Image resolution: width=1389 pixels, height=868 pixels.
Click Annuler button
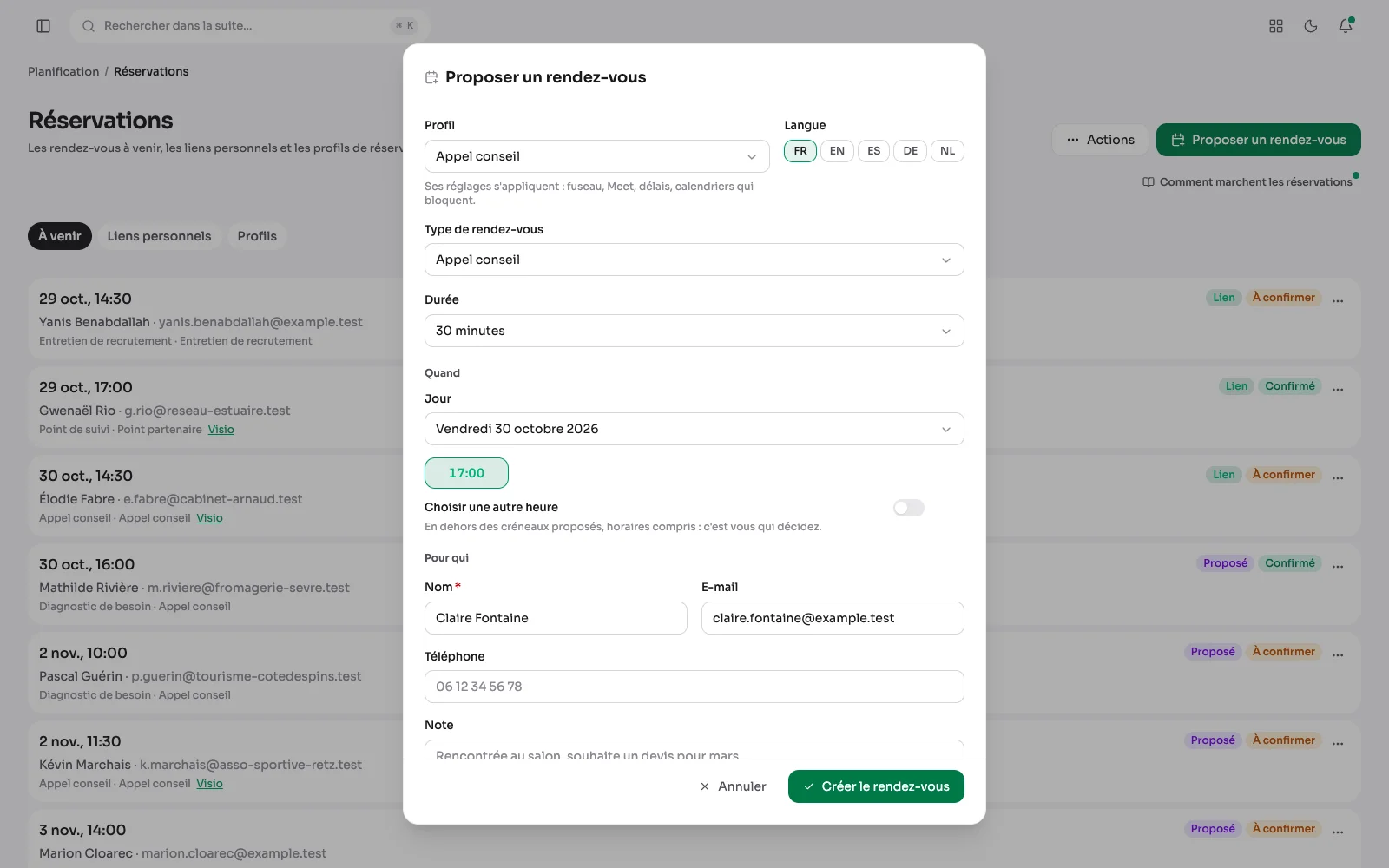[733, 786]
